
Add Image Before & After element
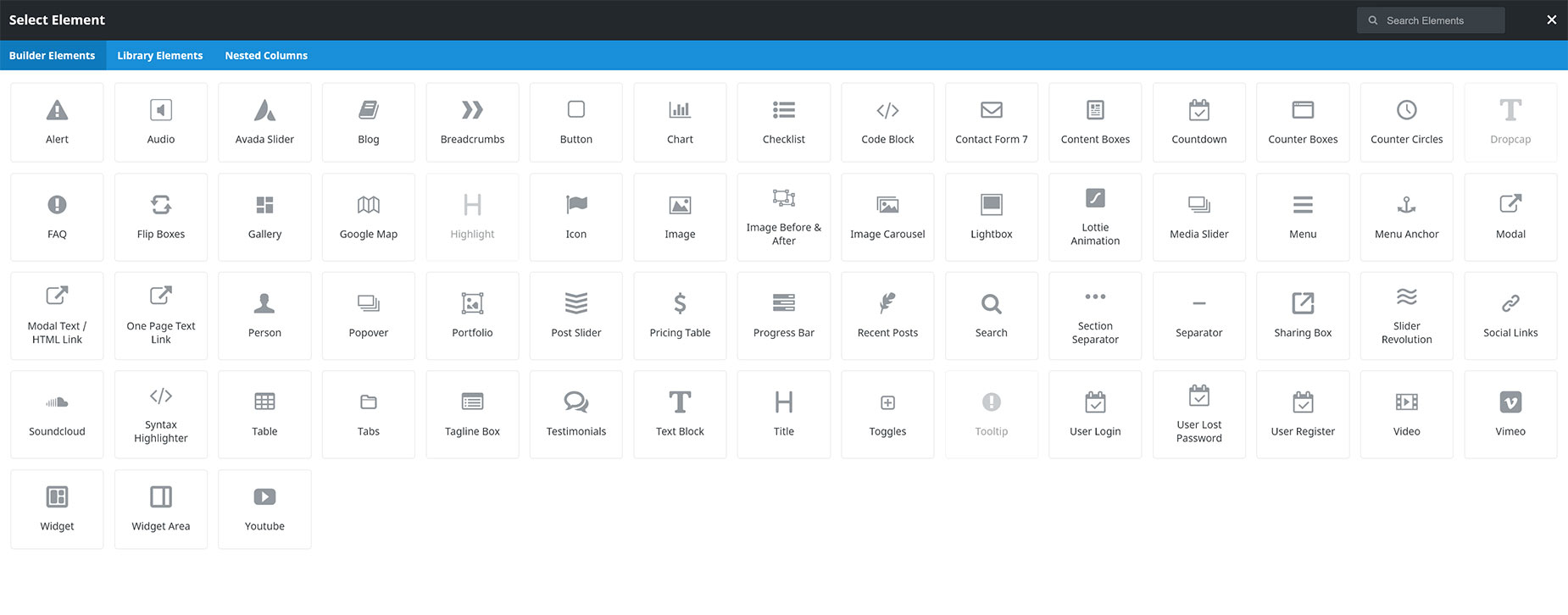(784, 217)
